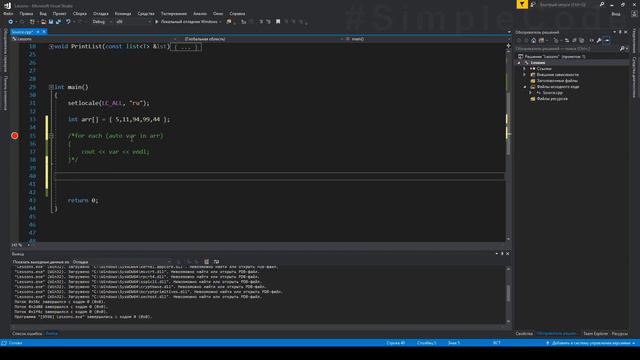This screenshot has height=360, width=640.
Task: Click the output panel vertical scrollbar
Action: (x=508, y=294)
